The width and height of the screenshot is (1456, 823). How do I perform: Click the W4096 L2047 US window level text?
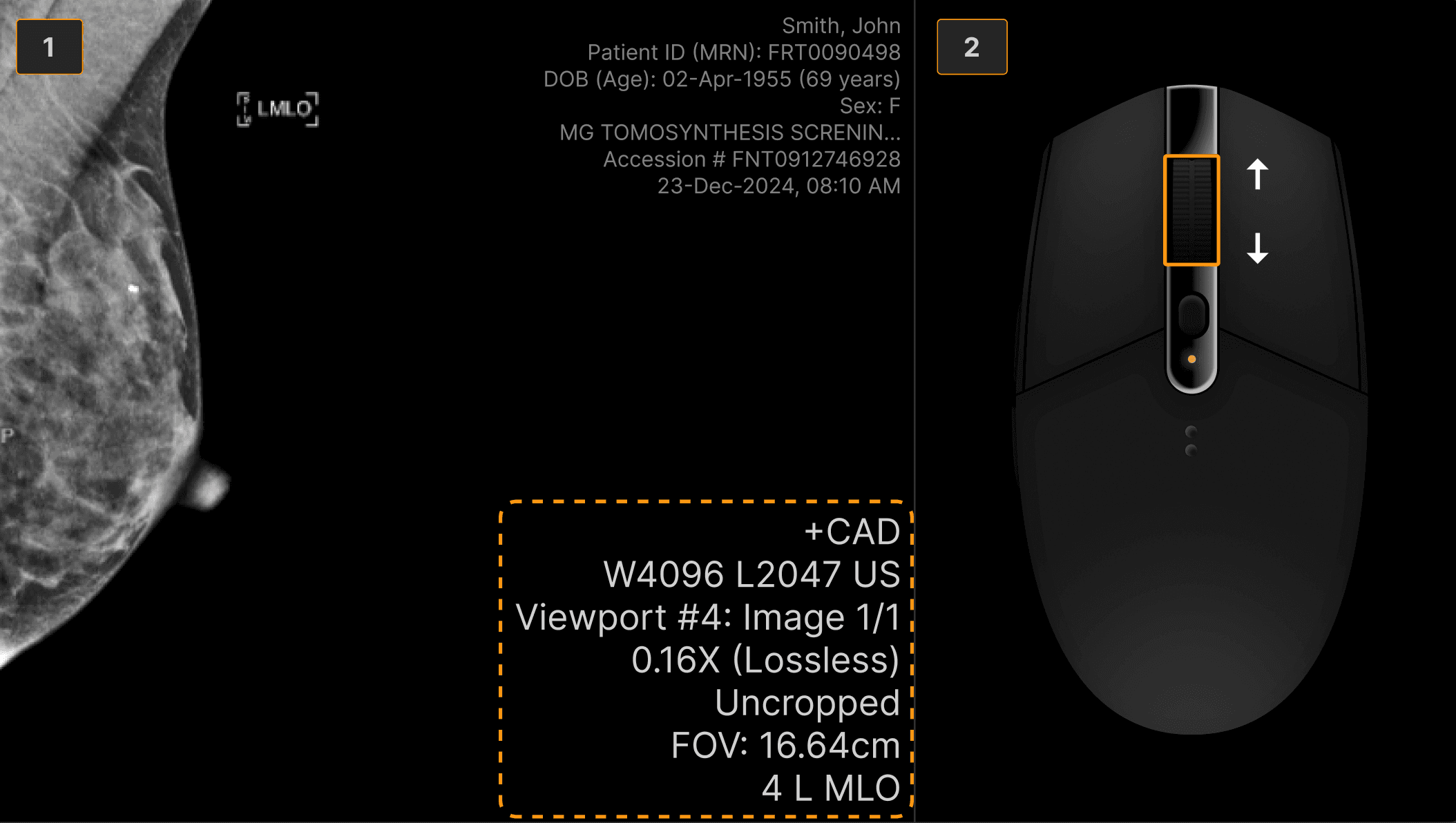click(x=752, y=574)
